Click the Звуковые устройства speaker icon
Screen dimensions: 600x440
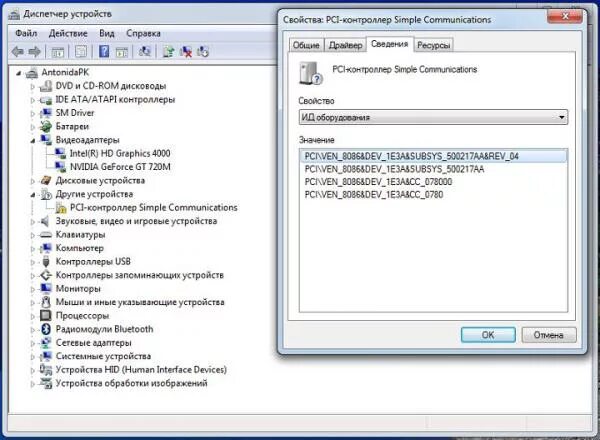coord(45,221)
